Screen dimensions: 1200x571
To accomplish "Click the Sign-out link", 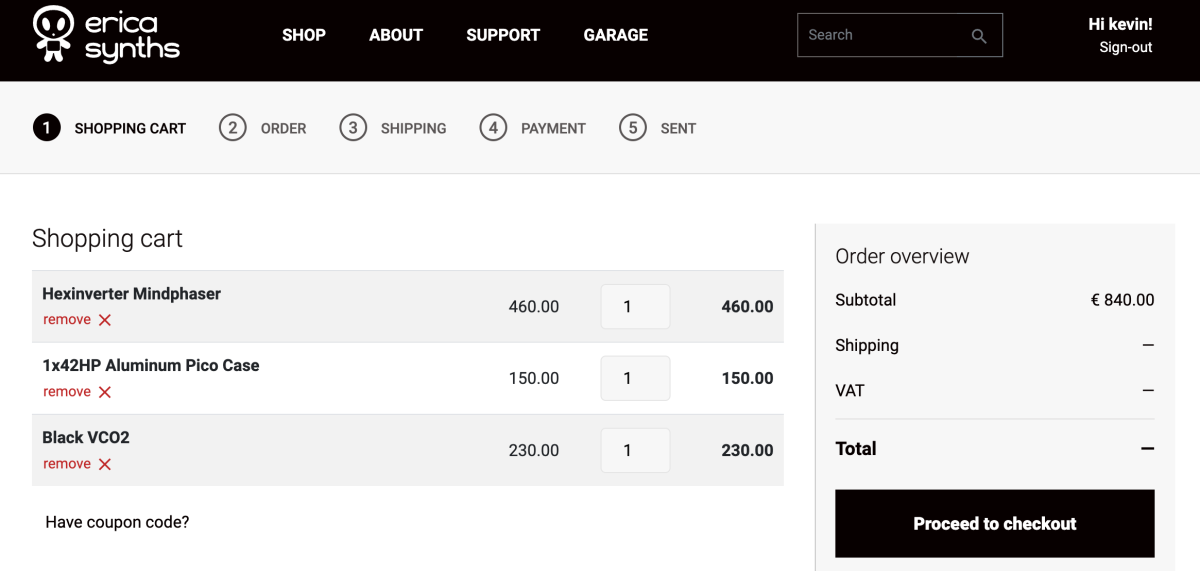I will [1126, 47].
